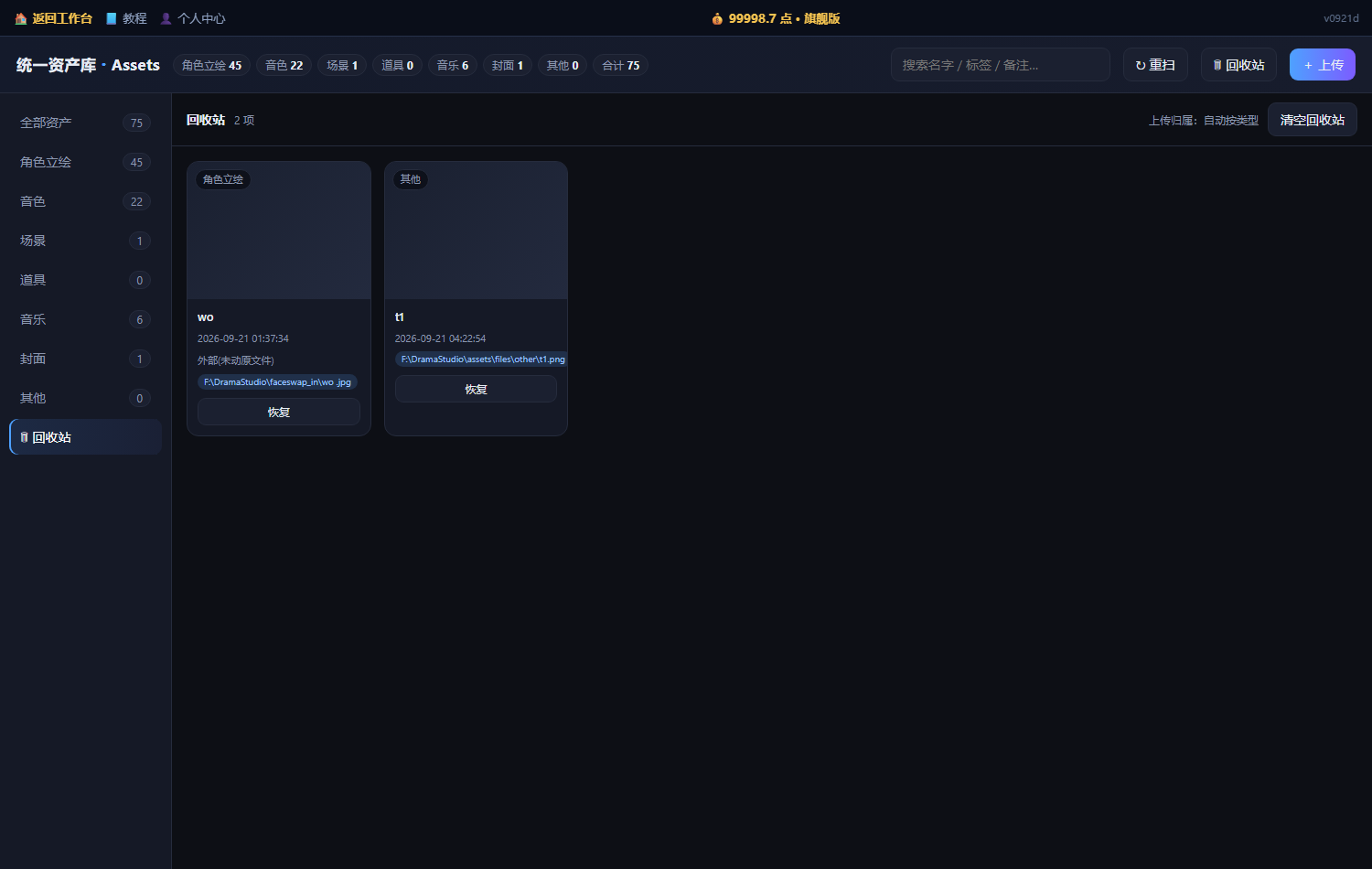Restore the t1 asset with 恢复
This screenshot has width=1372, height=869.
click(x=476, y=389)
